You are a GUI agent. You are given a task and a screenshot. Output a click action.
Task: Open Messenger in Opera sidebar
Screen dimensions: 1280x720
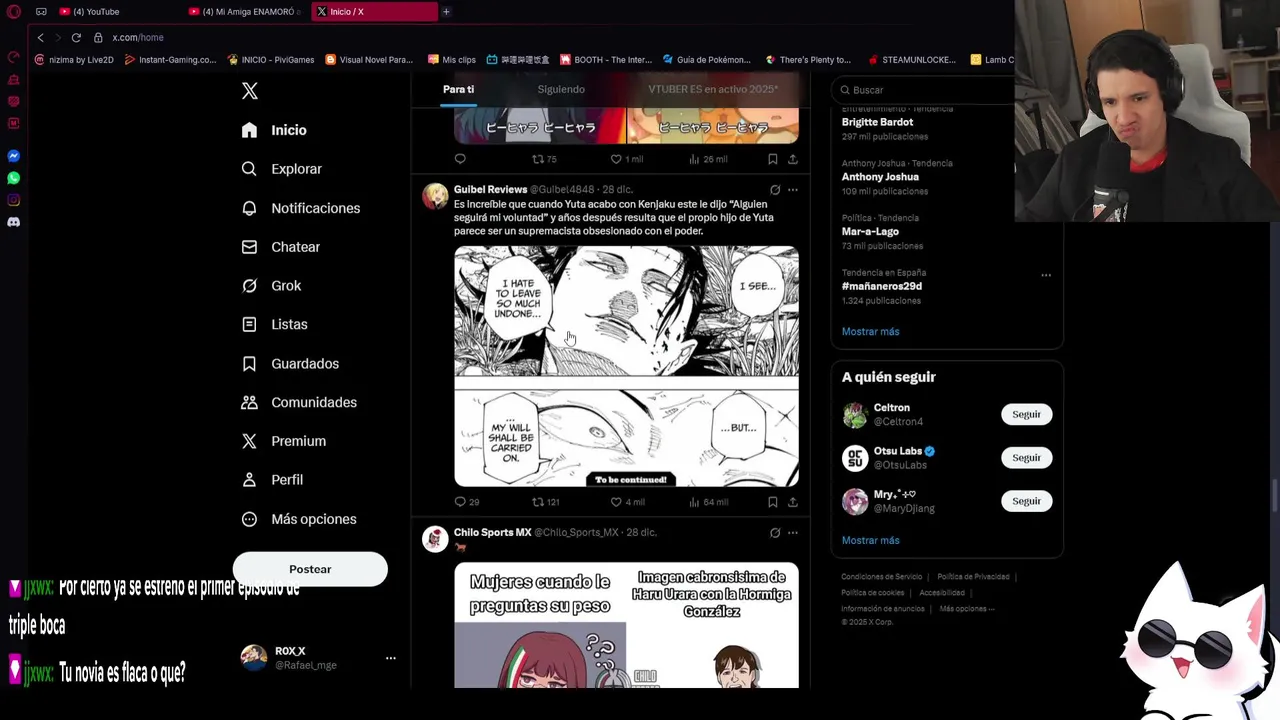pos(14,156)
